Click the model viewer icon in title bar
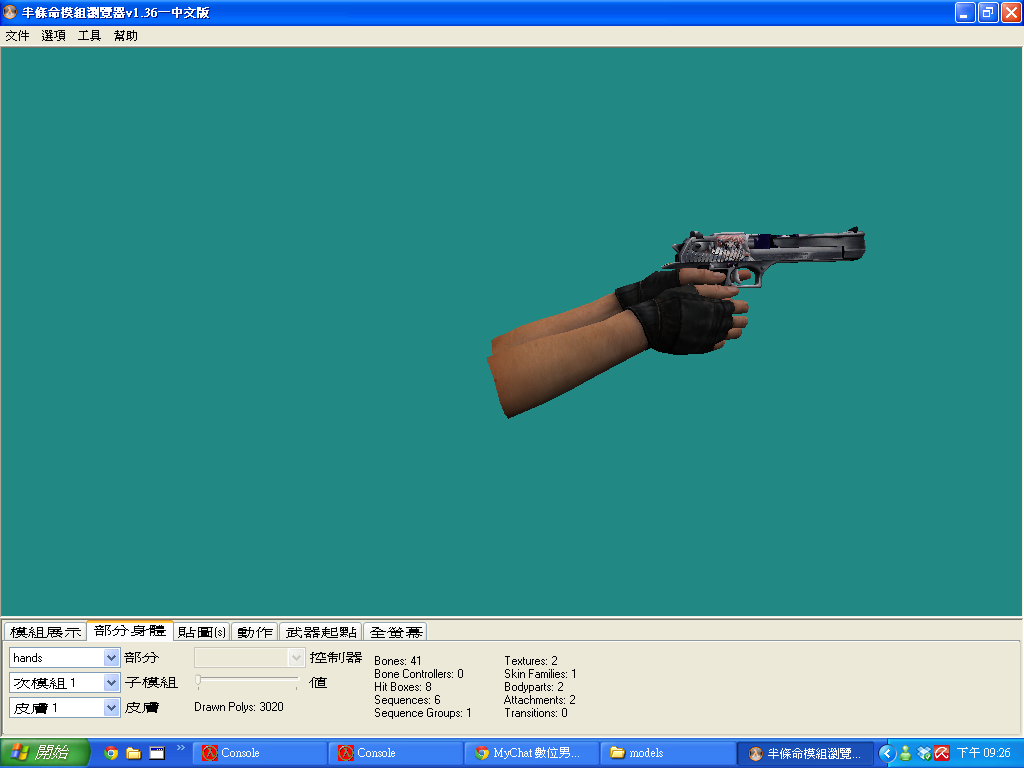 coord(10,12)
